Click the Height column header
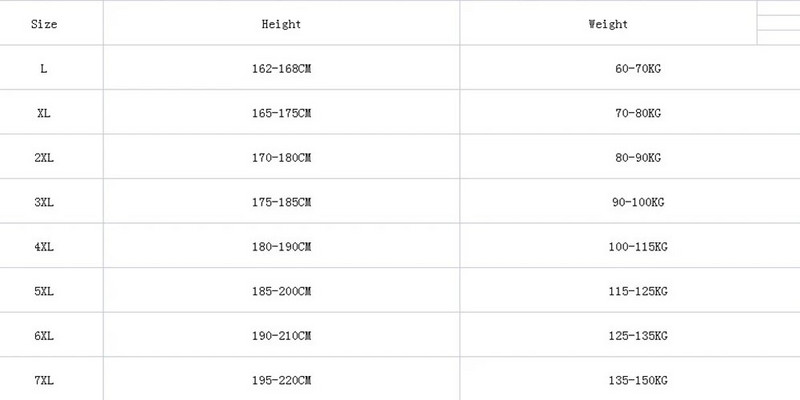 281,24
